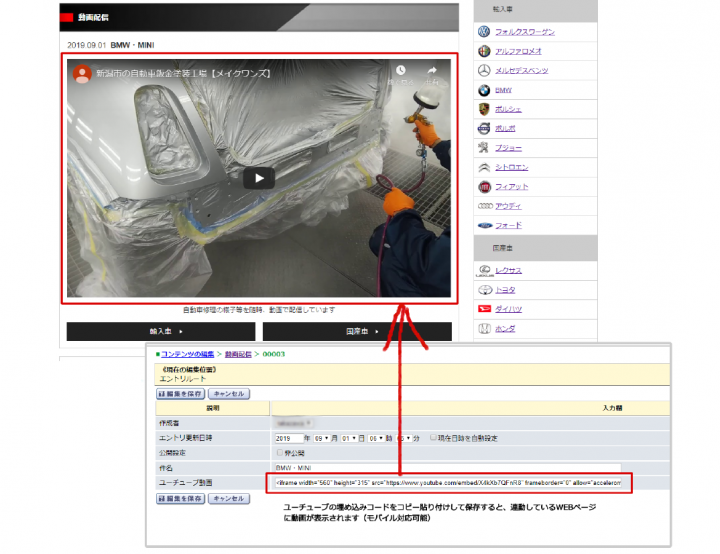720x554 pixels.
Task: Click the entry date 2019.09.01 BMW・MINI
Action: point(111,45)
